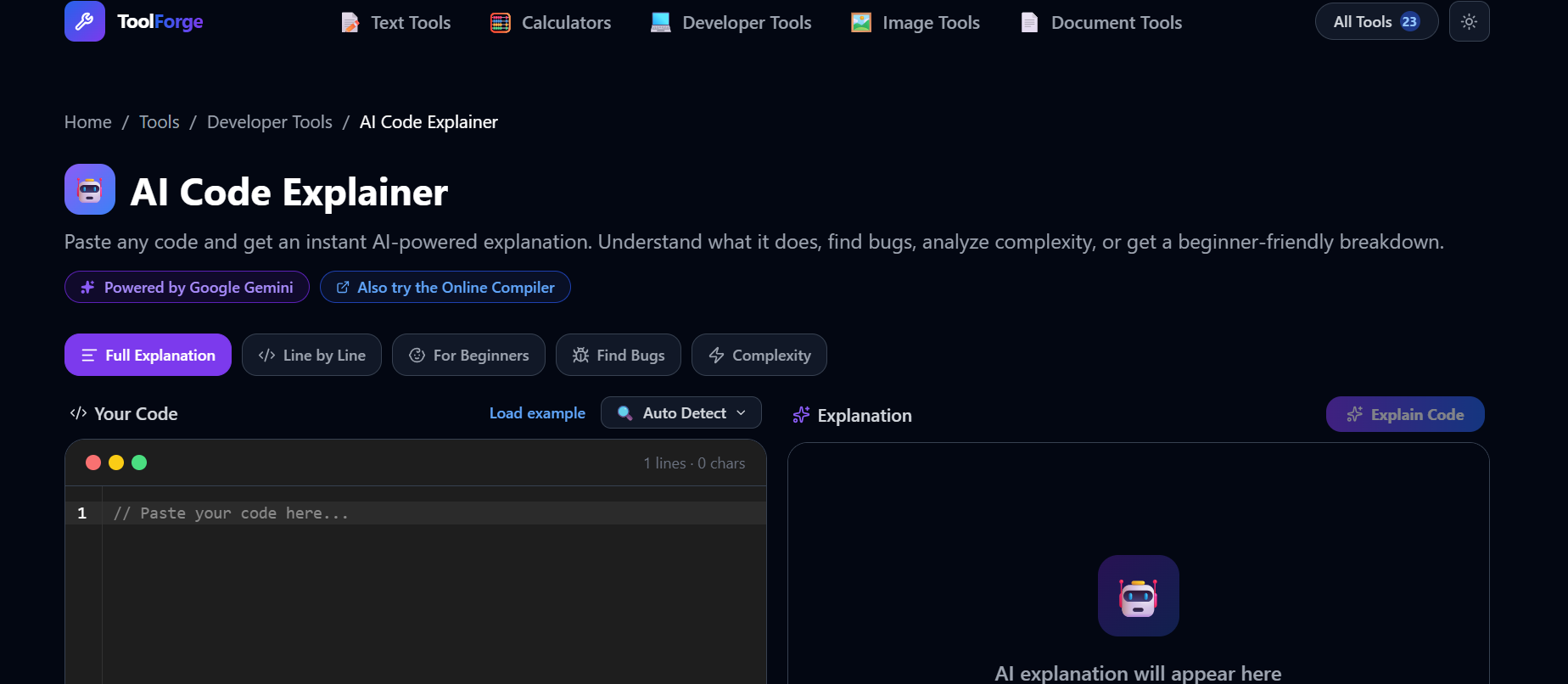
Task: Click the Load example link
Action: (537, 413)
